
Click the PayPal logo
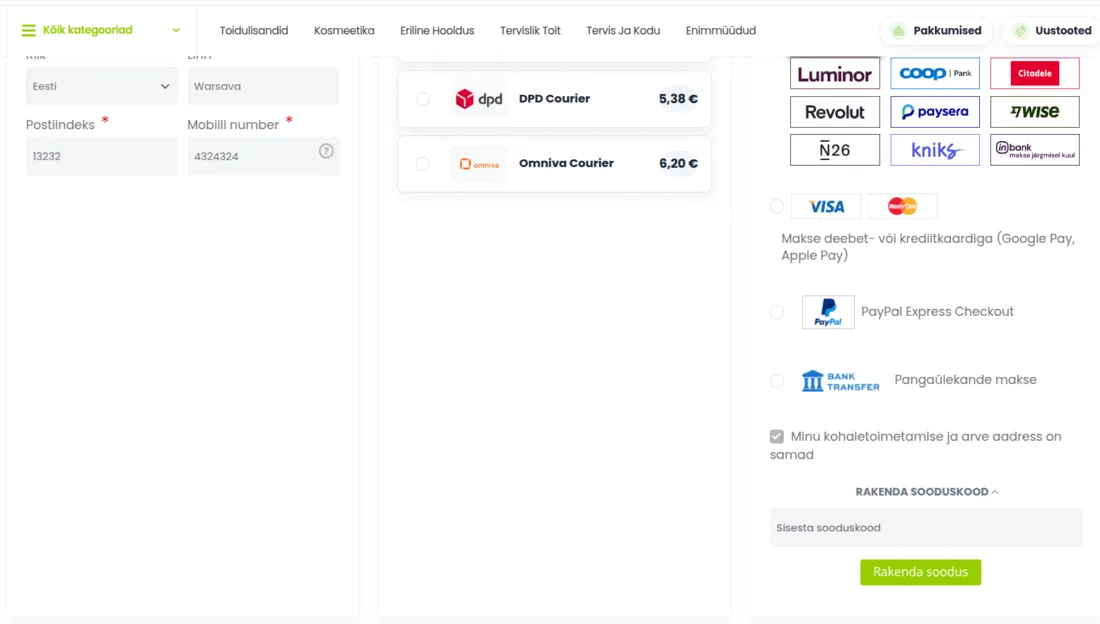(x=829, y=312)
